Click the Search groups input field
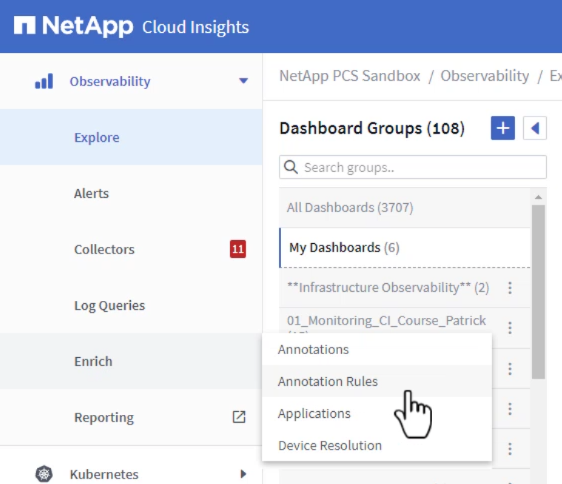Screen dimensions: 562x484 (x=413, y=167)
